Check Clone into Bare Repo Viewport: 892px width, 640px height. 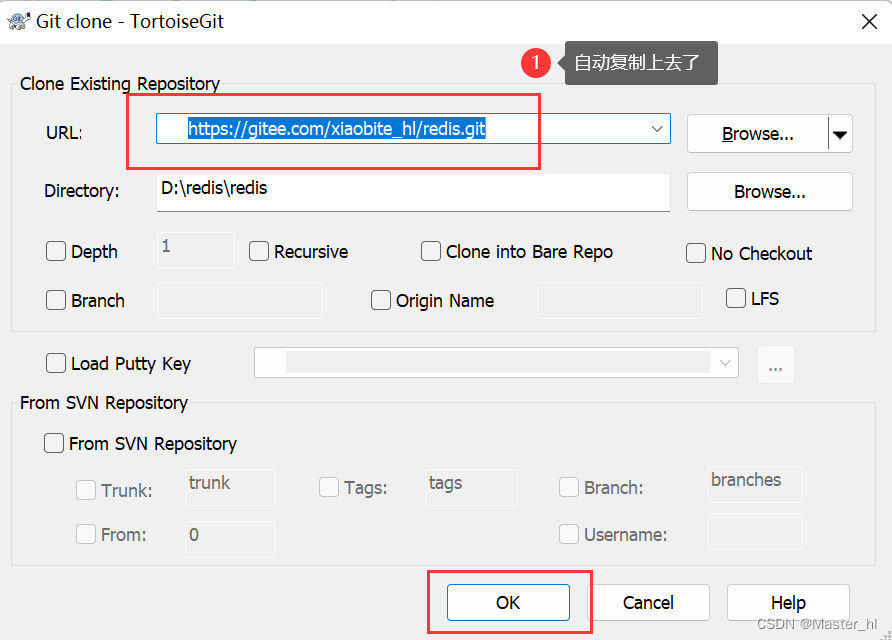[x=431, y=251]
